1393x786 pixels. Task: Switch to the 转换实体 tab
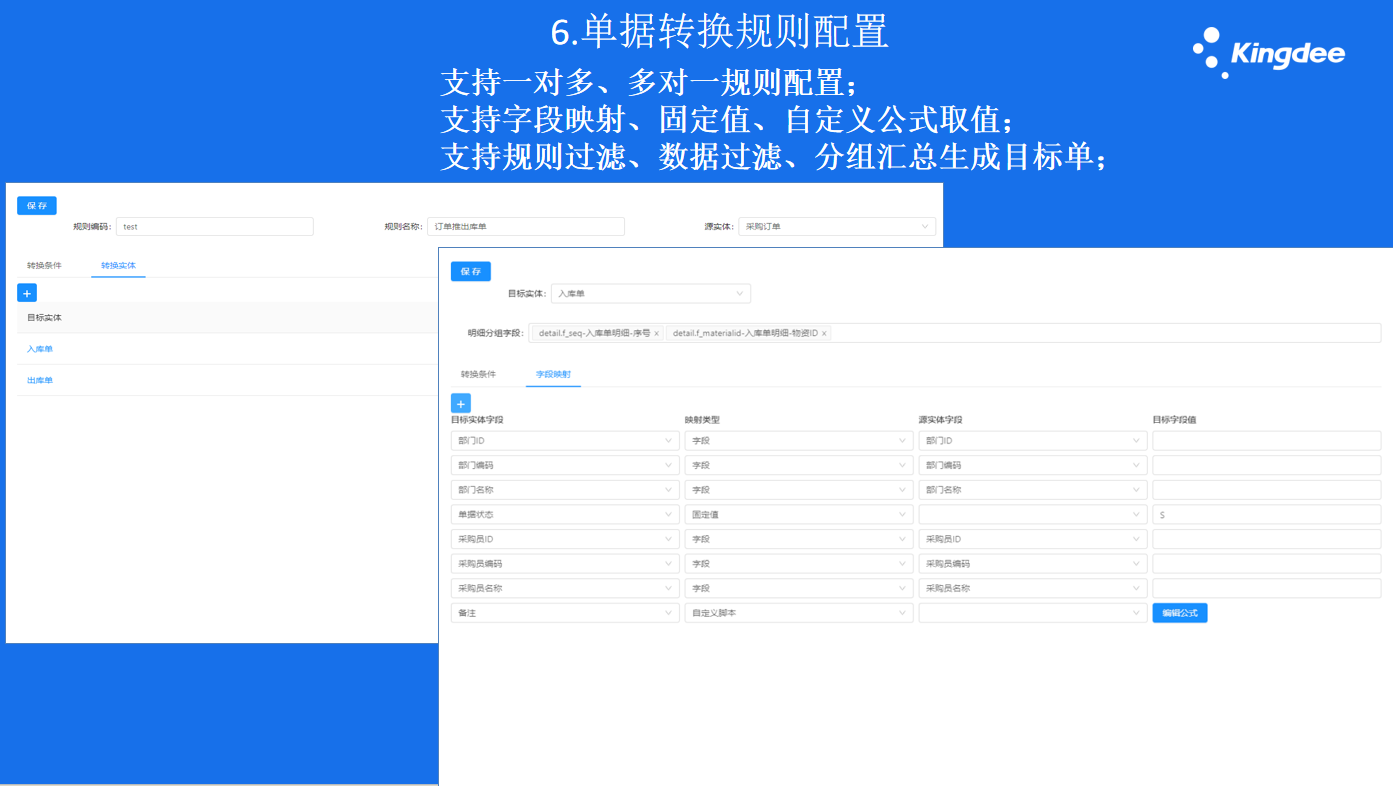pyautogui.click(x=118, y=266)
